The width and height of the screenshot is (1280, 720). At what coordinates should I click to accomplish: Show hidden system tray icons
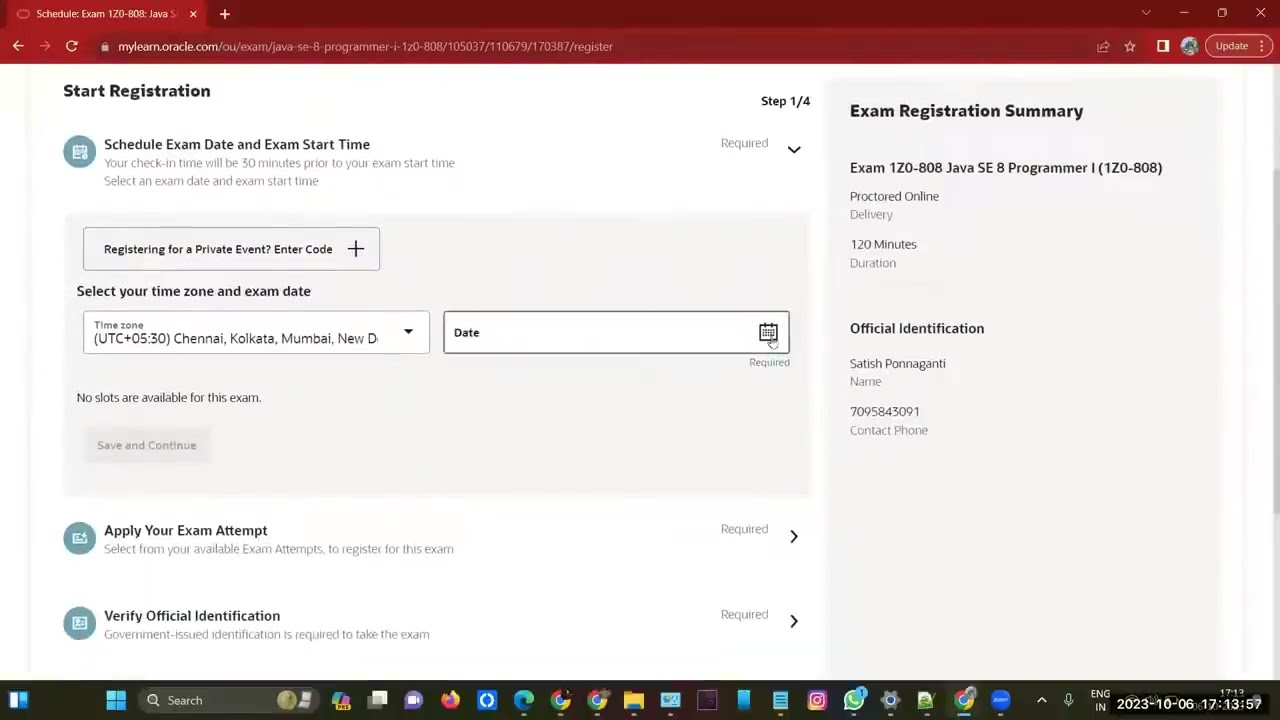pos(1041,700)
